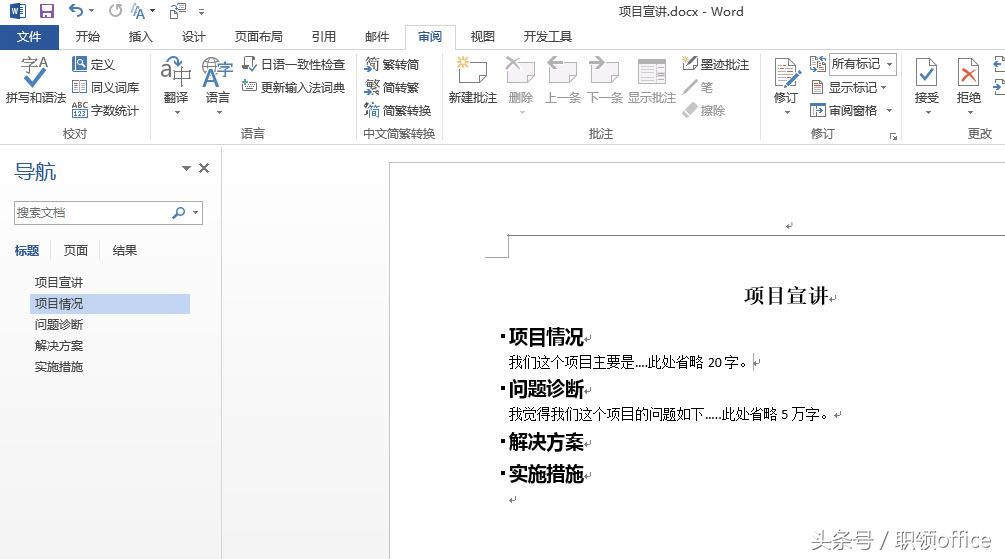Switch to the References (引用) tab

(x=324, y=37)
